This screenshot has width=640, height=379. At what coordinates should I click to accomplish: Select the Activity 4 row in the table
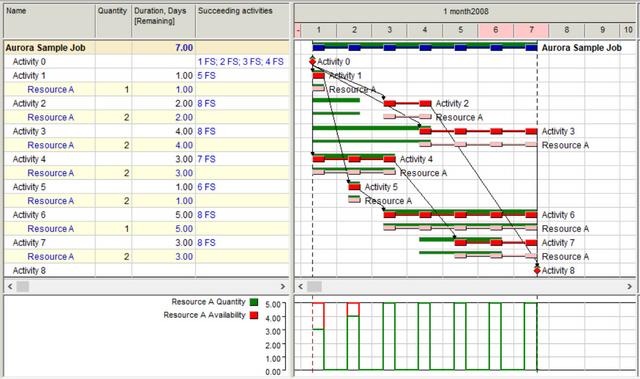(x=146, y=159)
